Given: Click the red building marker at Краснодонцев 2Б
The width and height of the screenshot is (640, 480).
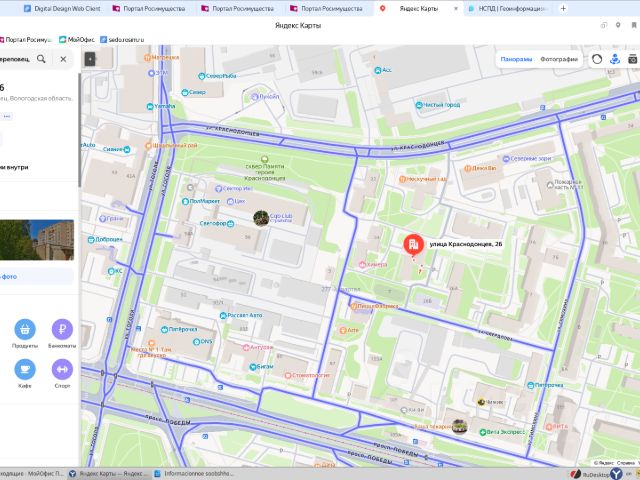Looking at the screenshot, I should [x=413, y=244].
